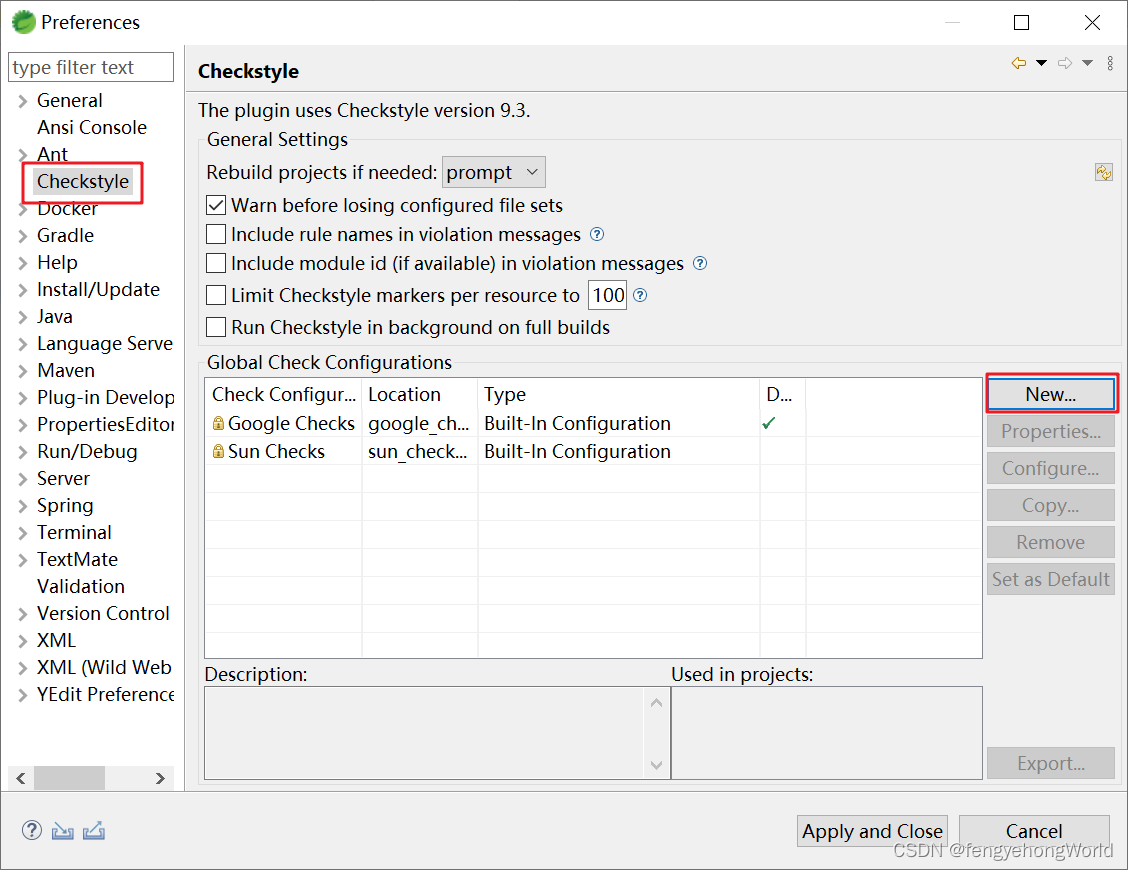Expand the Run/Debug tree node
Image resolution: width=1128 pixels, height=870 pixels.
pyautogui.click(x=22, y=452)
